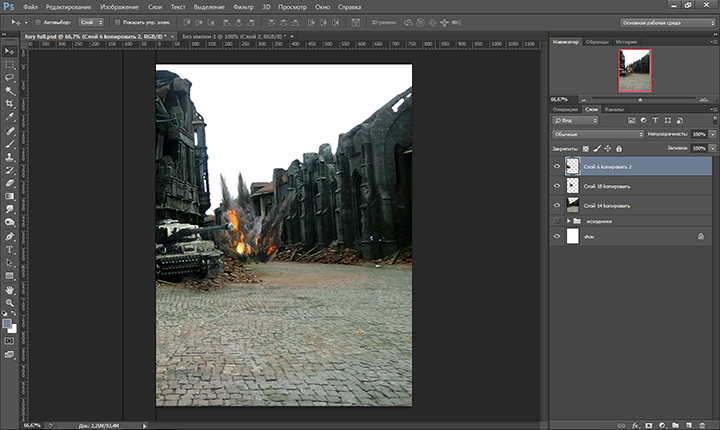Open the blend mode Обычные dropdown
Screen dimensions: 720x430
[598, 134]
